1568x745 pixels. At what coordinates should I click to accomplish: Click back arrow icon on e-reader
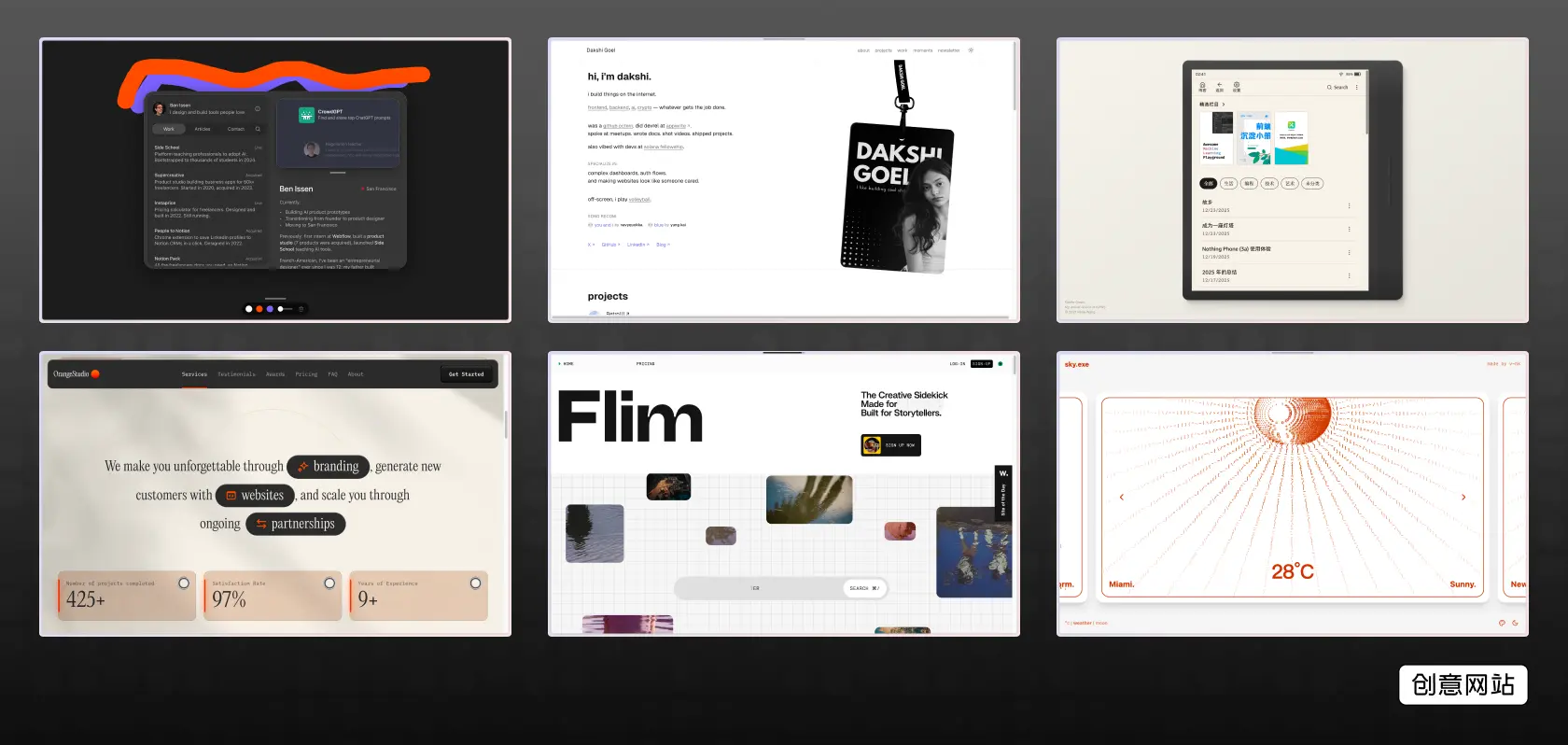(x=1219, y=86)
